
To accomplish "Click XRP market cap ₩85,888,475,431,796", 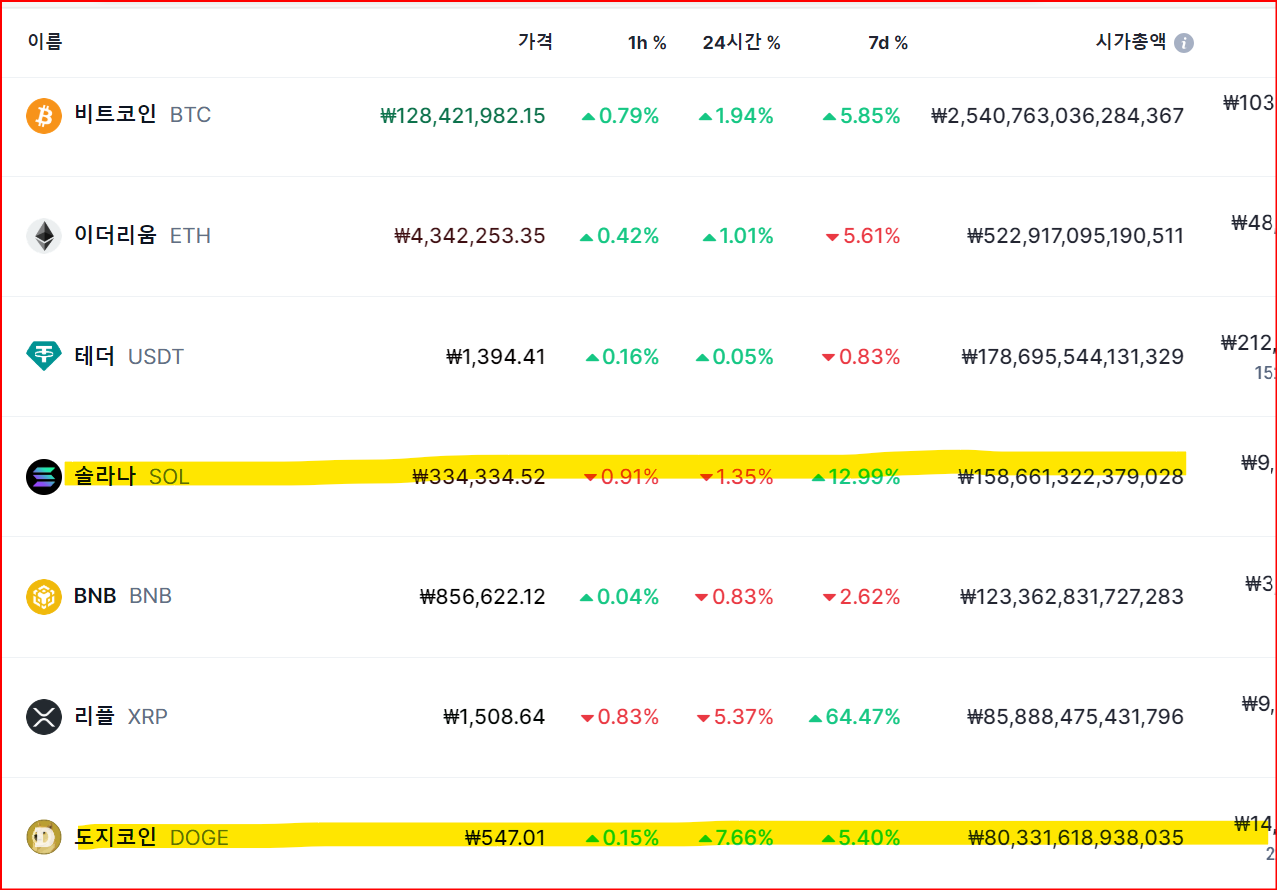I will pyautogui.click(x=1076, y=717).
